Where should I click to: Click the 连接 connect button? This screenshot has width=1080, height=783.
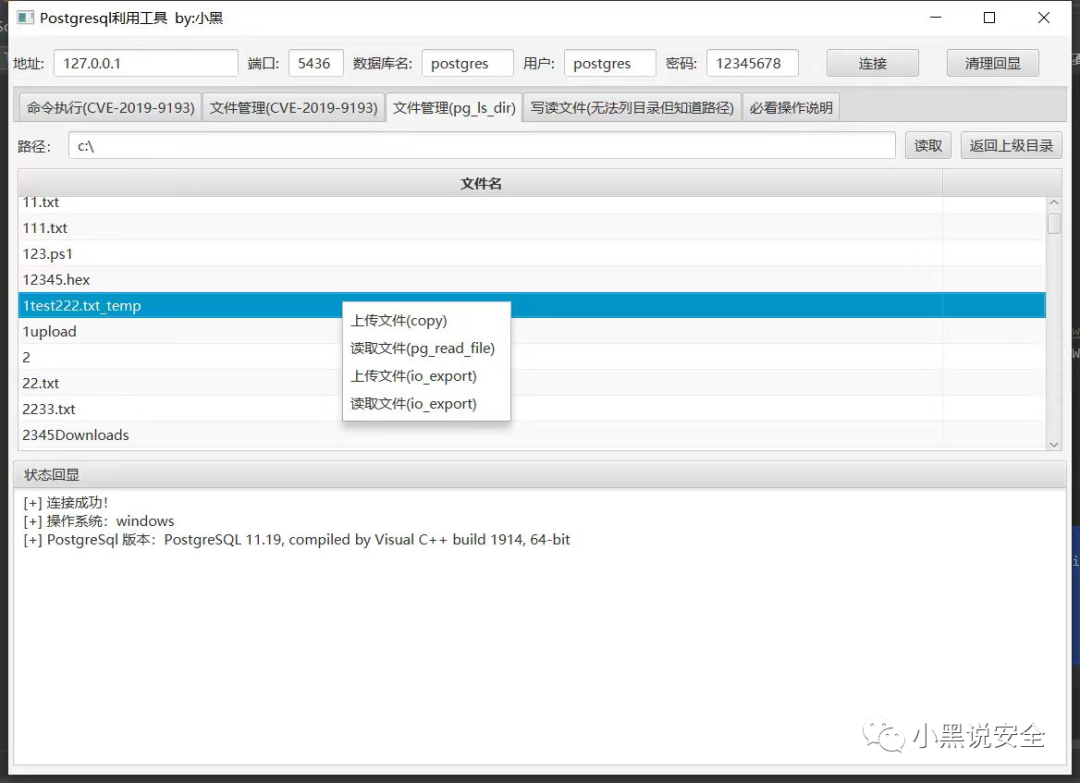[x=872, y=63]
